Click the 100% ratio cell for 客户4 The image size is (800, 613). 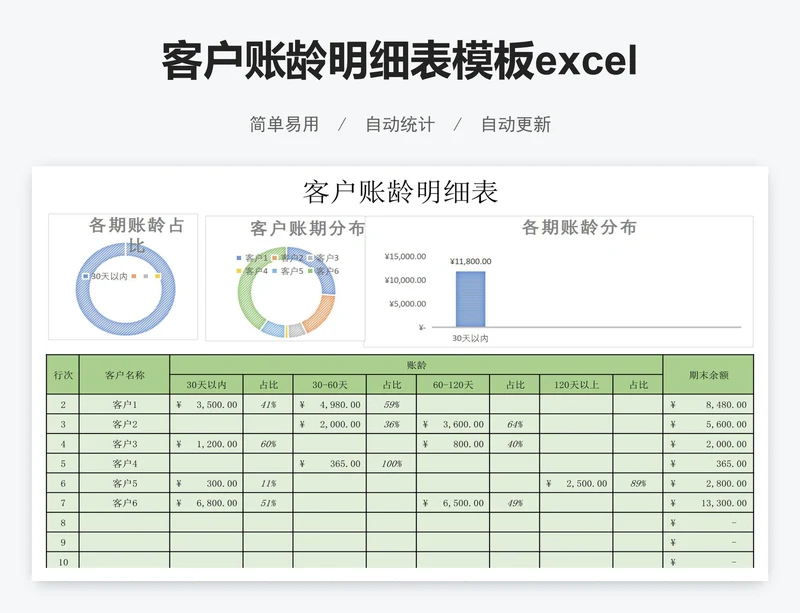click(391, 463)
